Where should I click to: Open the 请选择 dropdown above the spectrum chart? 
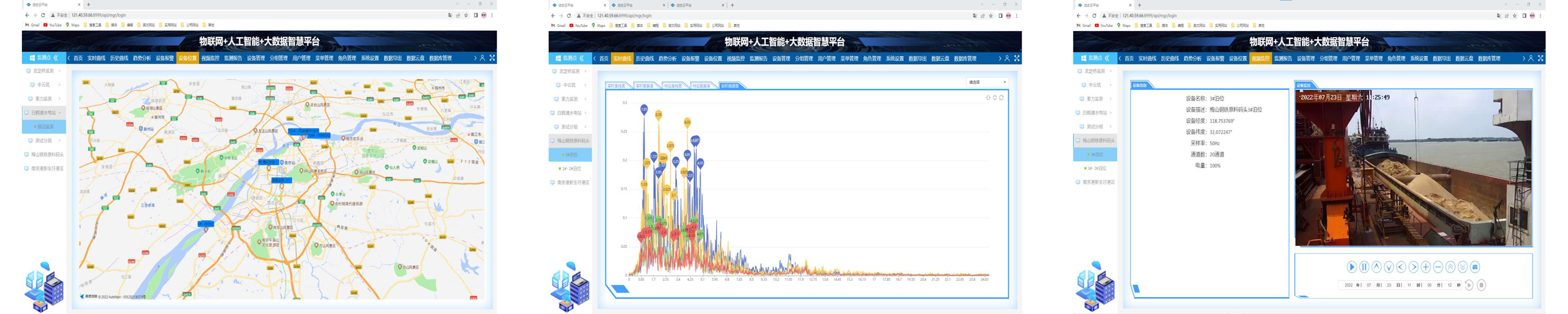point(987,82)
